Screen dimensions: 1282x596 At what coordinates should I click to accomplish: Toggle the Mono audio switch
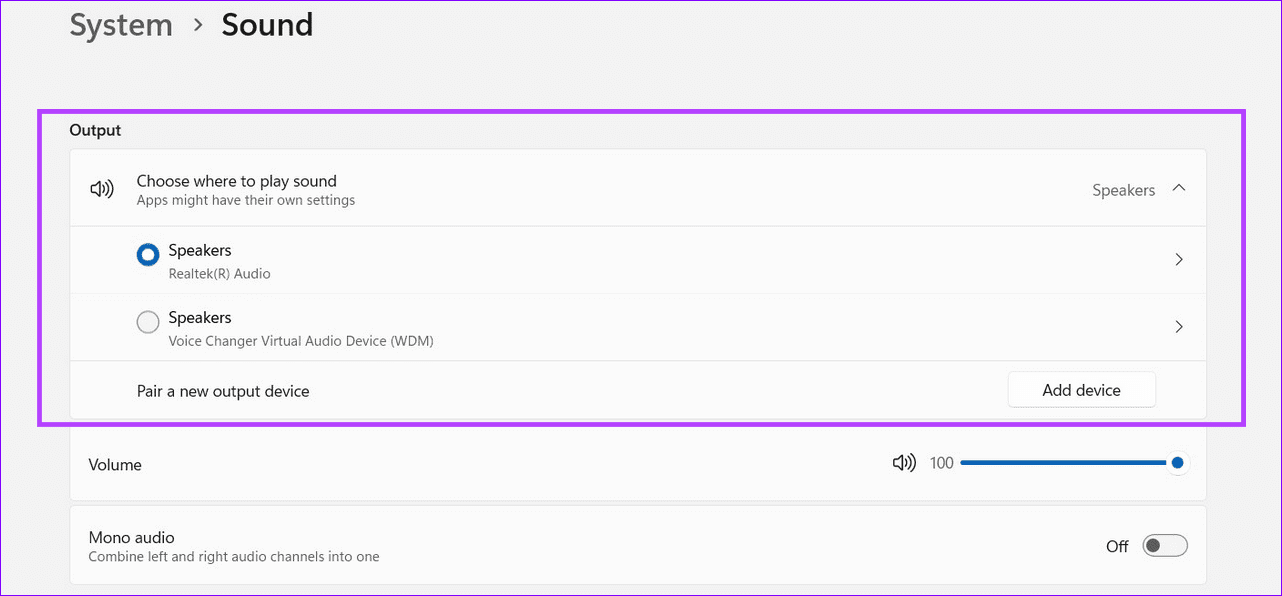pyautogui.click(x=1165, y=546)
